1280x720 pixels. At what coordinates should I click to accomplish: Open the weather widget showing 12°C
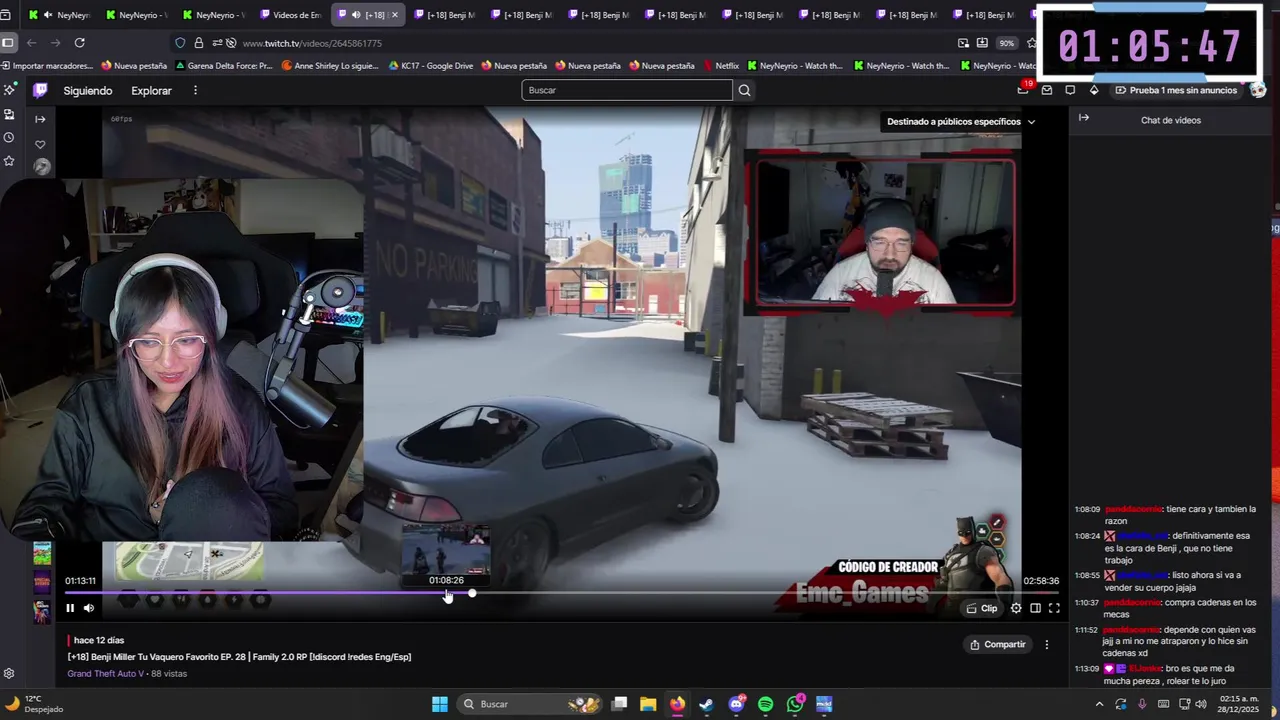(x=34, y=704)
